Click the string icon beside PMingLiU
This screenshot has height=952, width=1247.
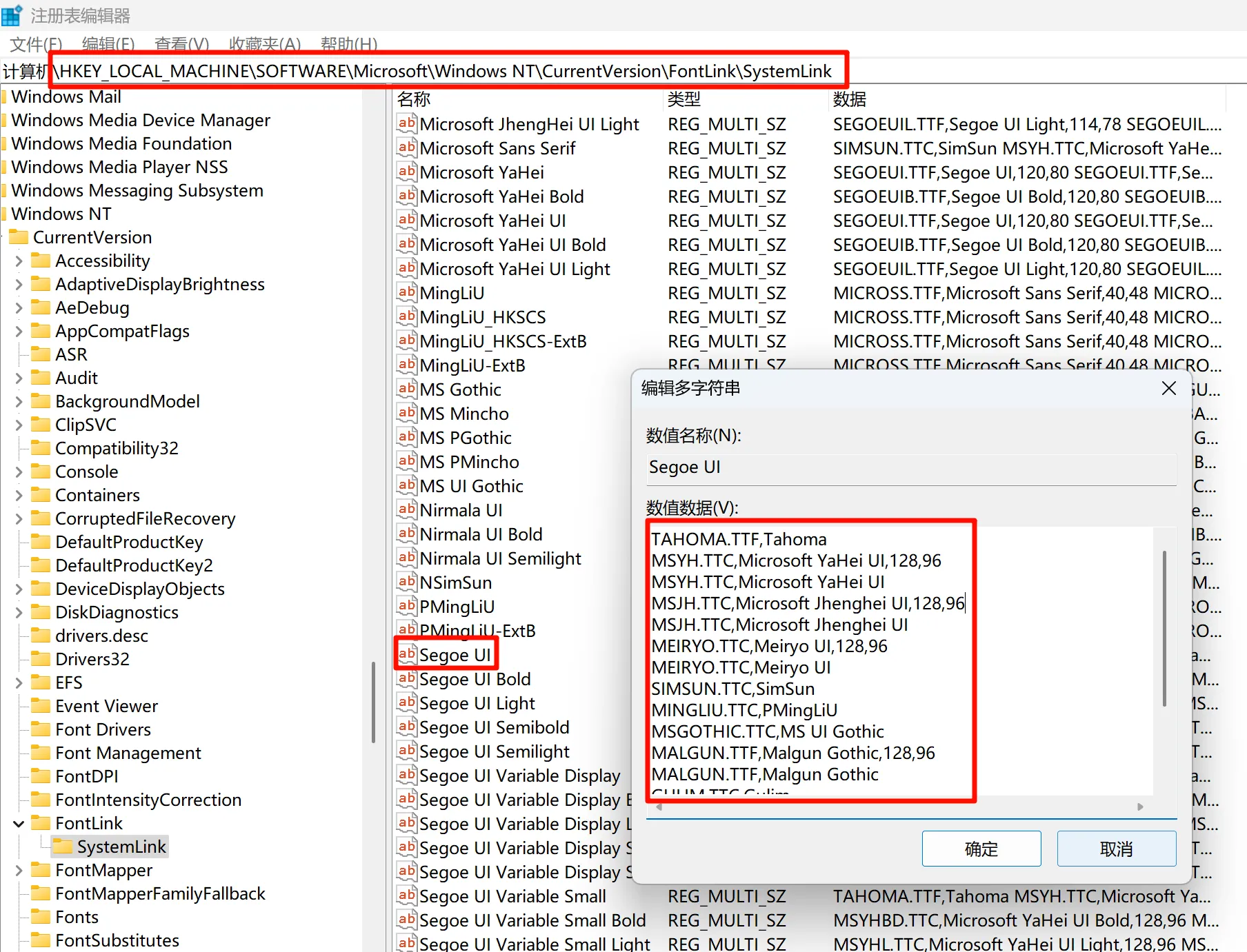click(x=407, y=607)
